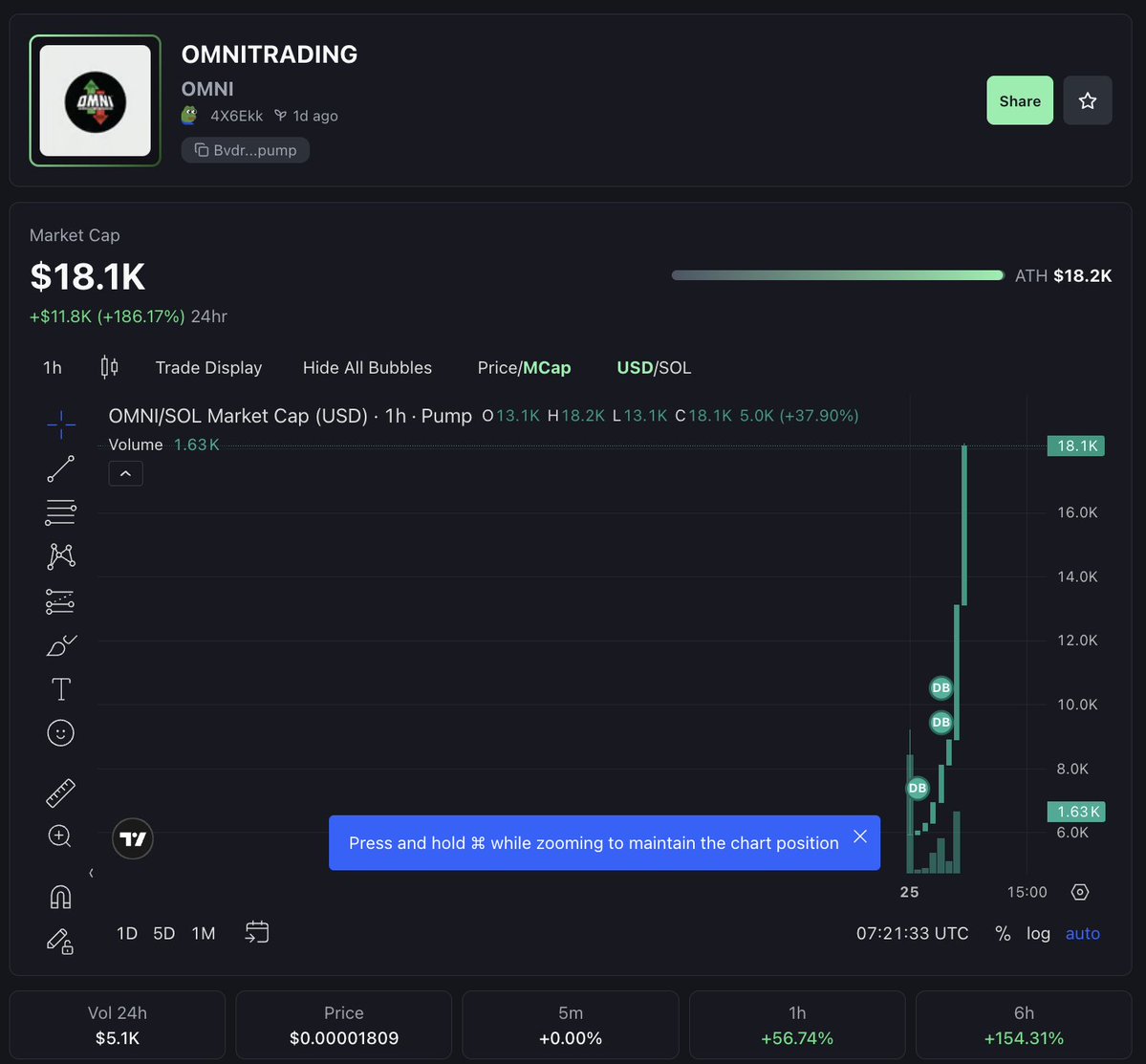Click the OMNI/SOL Market Cap chart title
The image size is (1146, 1064).
[291, 416]
